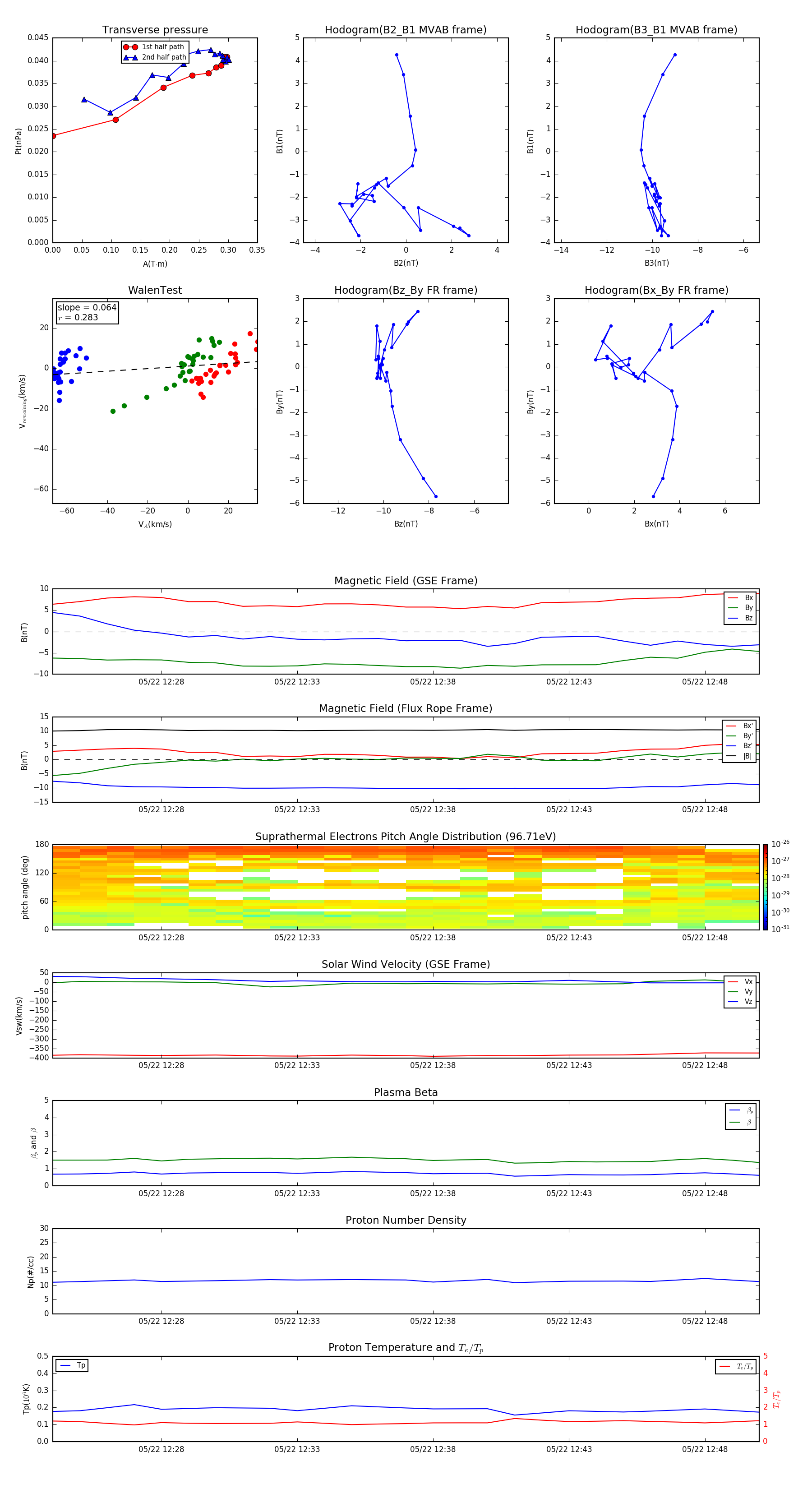
Task: Click "05/22 12:48" tick under GSE magnetic field plot
Action: pos(705,682)
